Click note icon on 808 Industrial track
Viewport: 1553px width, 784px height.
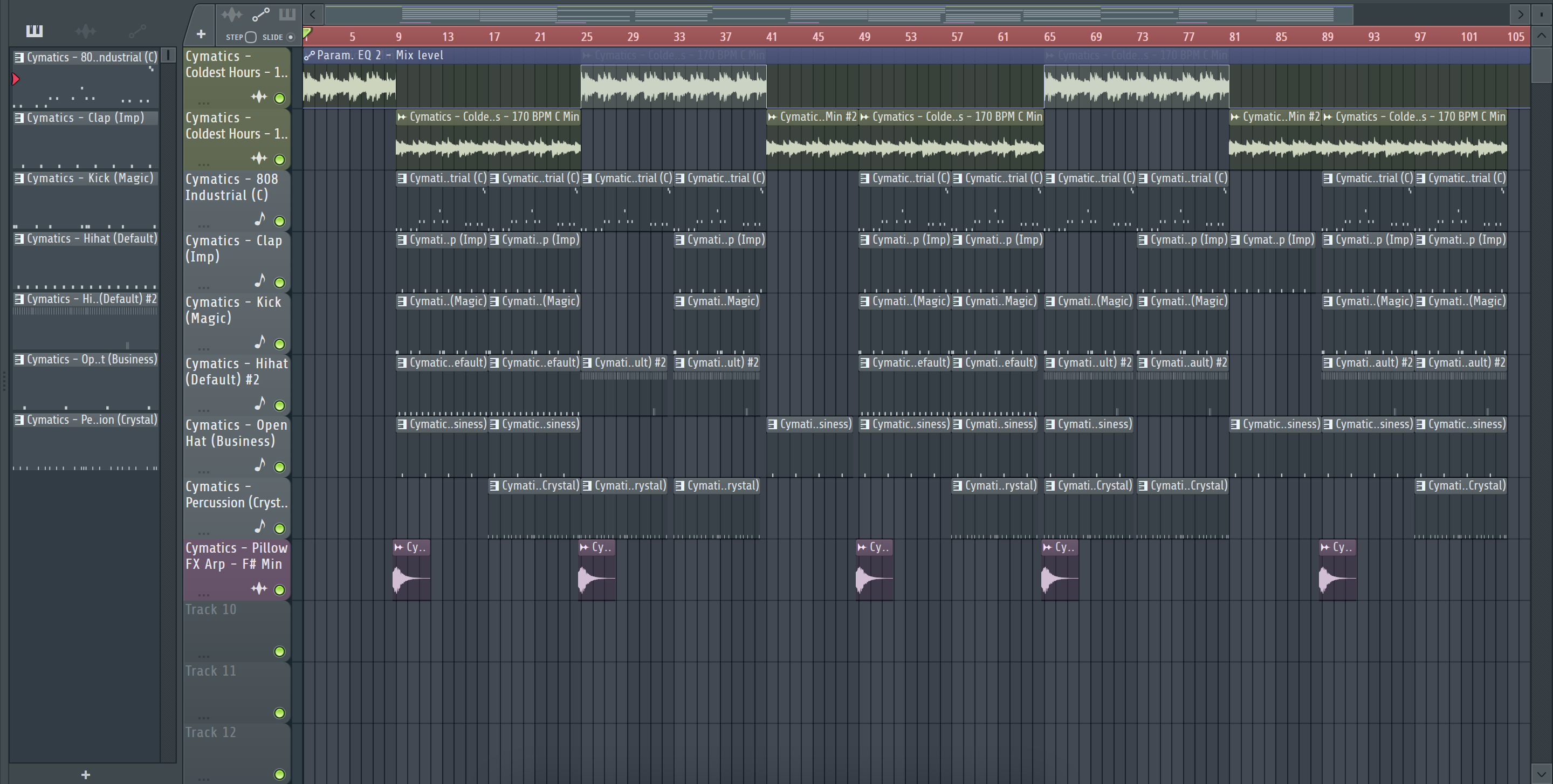pos(260,219)
